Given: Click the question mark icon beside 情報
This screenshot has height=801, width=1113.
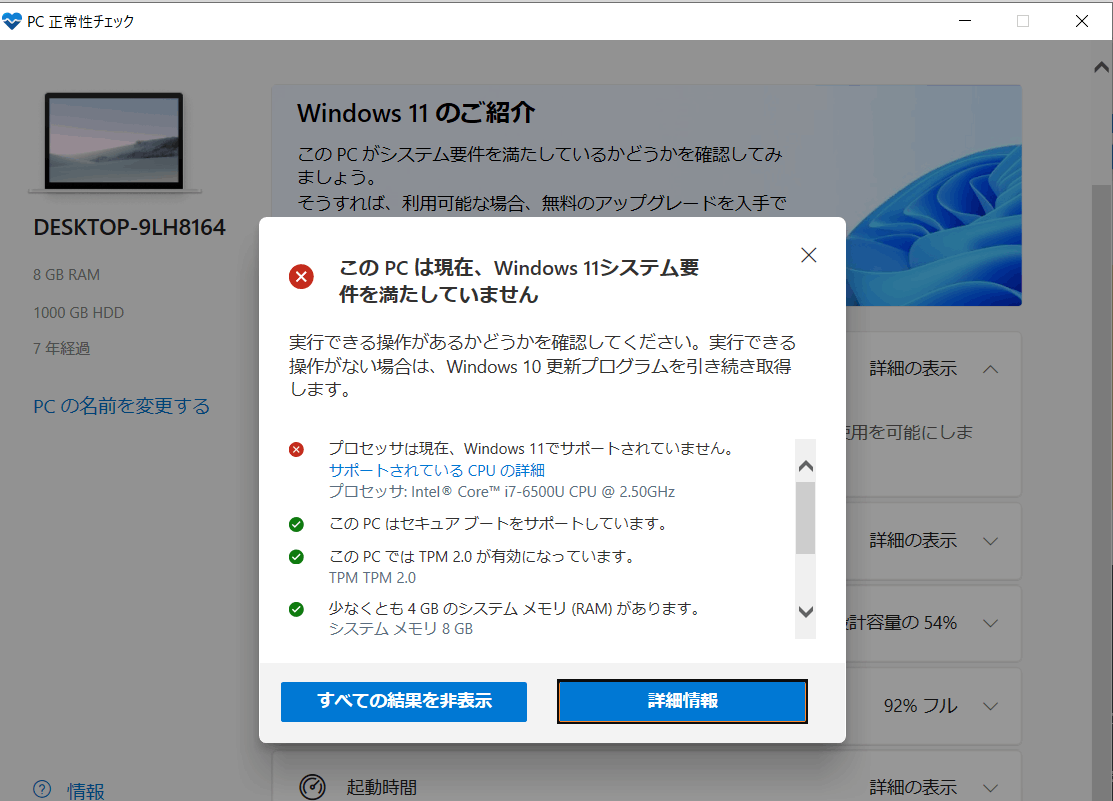Looking at the screenshot, I should [42, 789].
